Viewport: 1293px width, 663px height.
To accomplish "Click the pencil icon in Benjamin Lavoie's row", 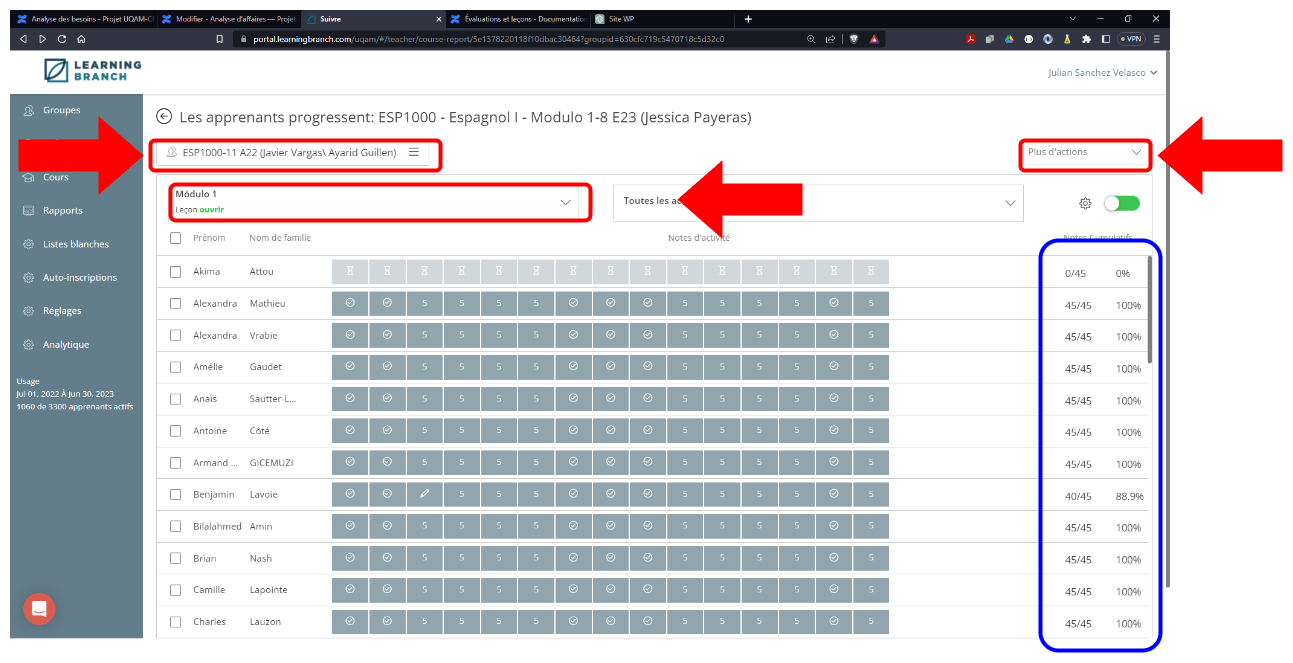I will pyautogui.click(x=424, y=494).
